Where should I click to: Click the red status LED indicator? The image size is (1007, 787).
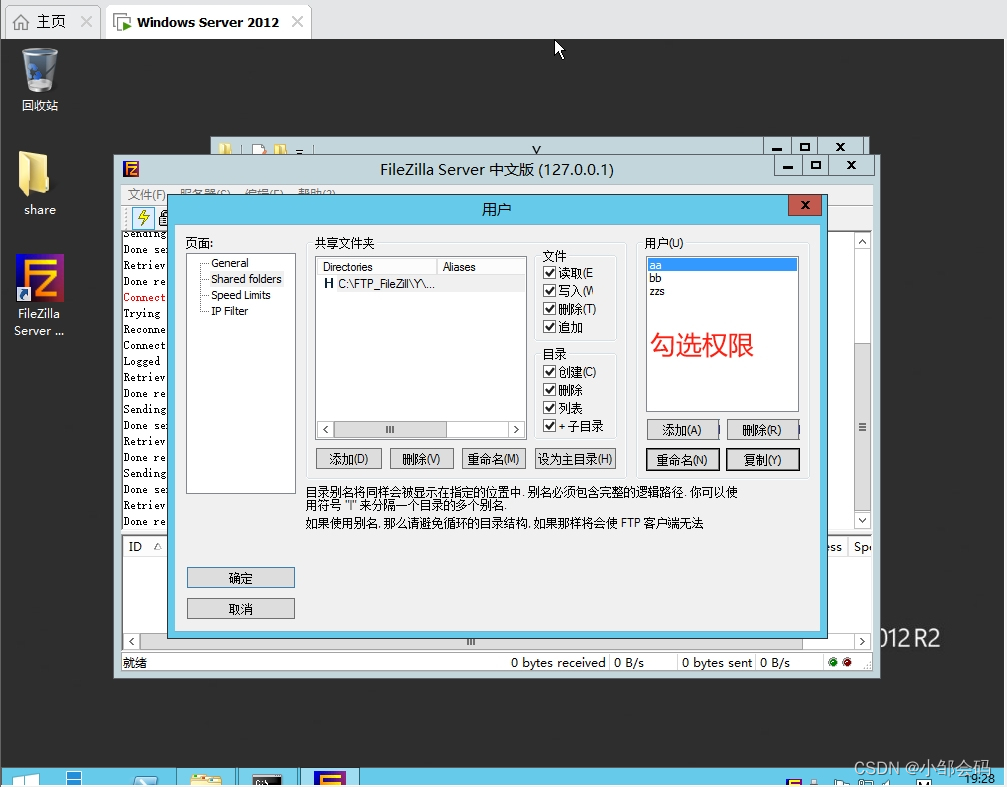click(847, 662)
